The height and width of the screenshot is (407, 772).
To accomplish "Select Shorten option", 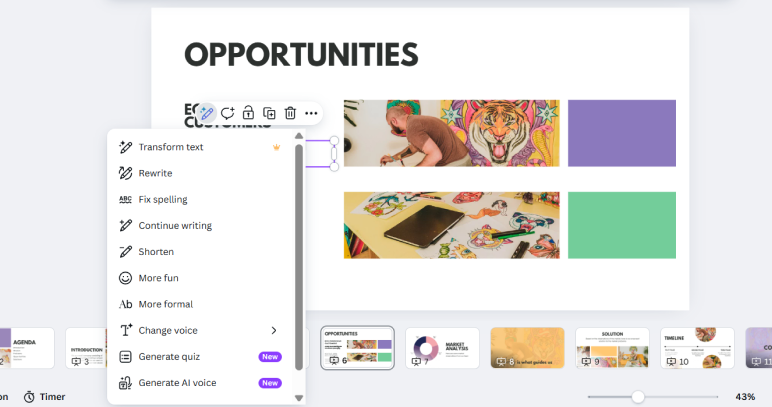I will point(199,251).
